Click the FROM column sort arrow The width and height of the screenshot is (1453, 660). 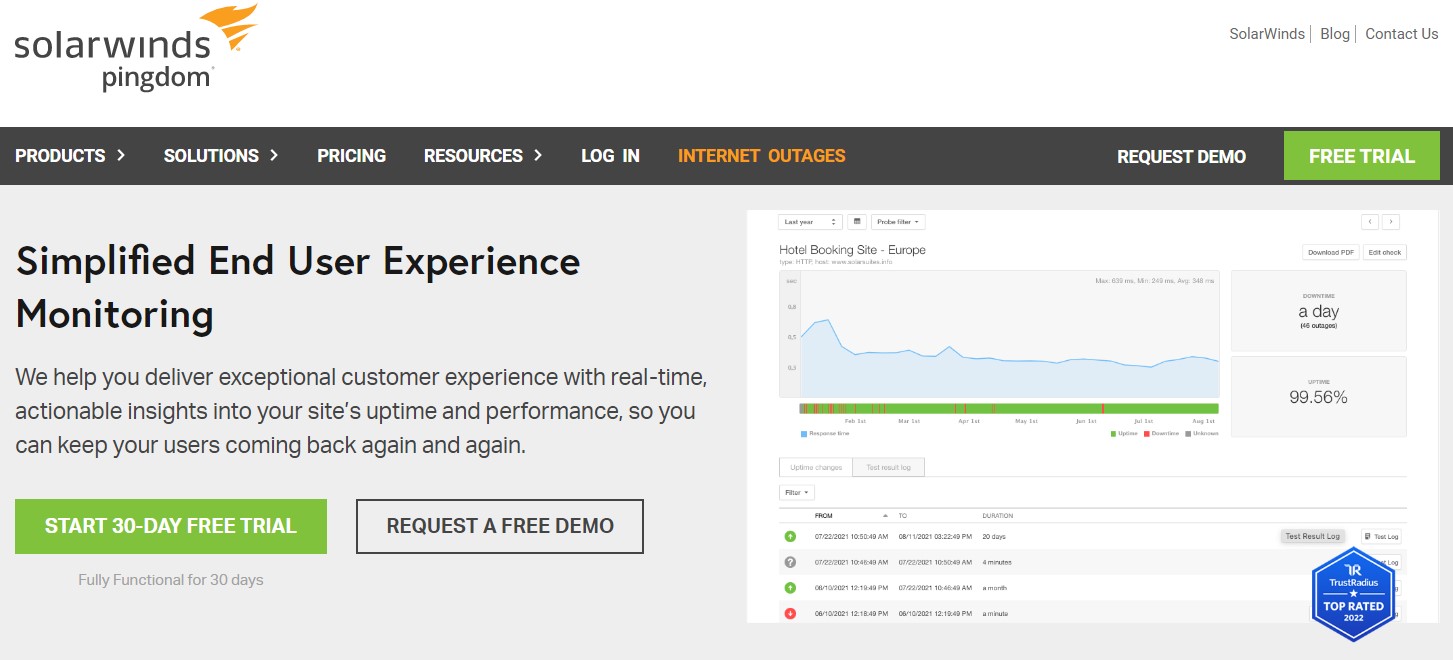pyautogui.click(x=885, y=515)
